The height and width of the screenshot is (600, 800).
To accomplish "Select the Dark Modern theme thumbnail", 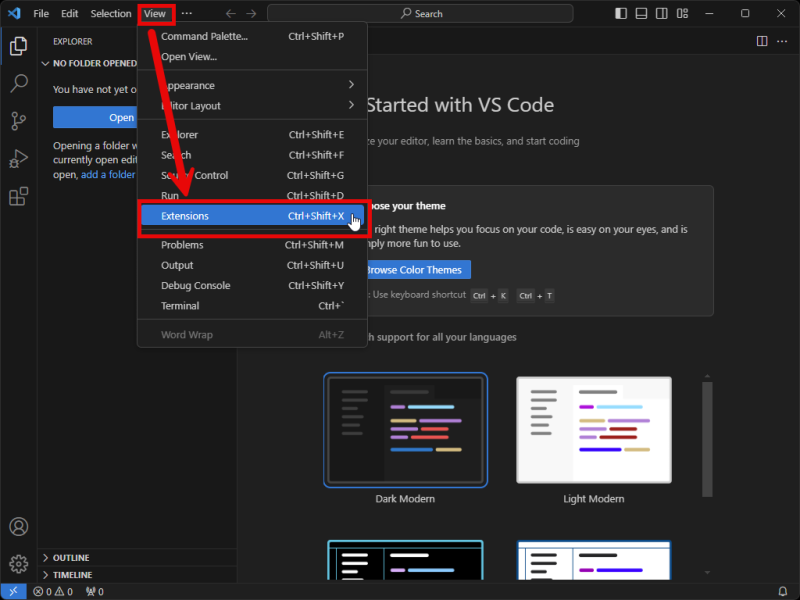I will click(x=405, y=430).
